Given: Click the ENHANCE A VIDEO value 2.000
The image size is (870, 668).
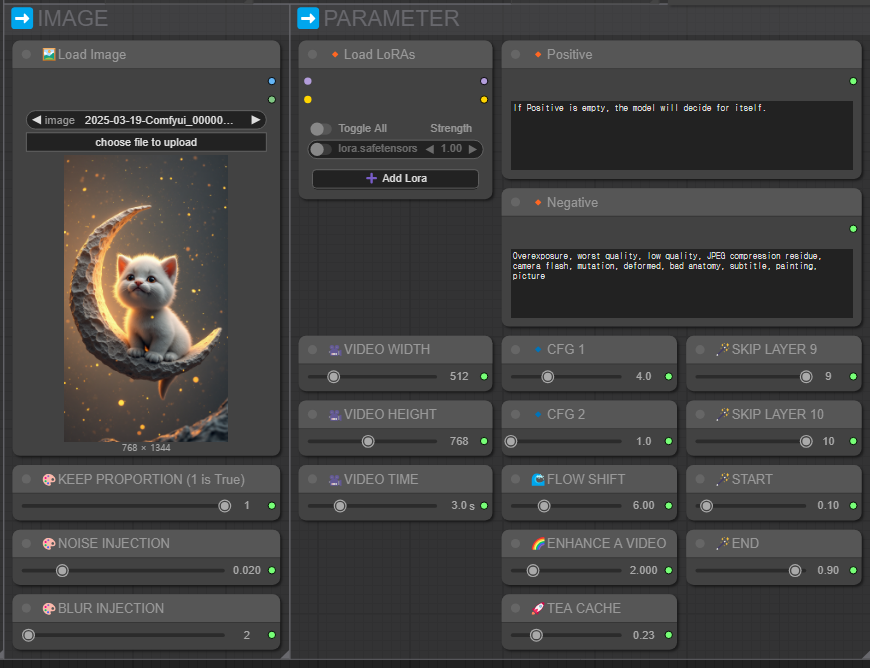Looking at the screenshot, I should click(643, 570).
